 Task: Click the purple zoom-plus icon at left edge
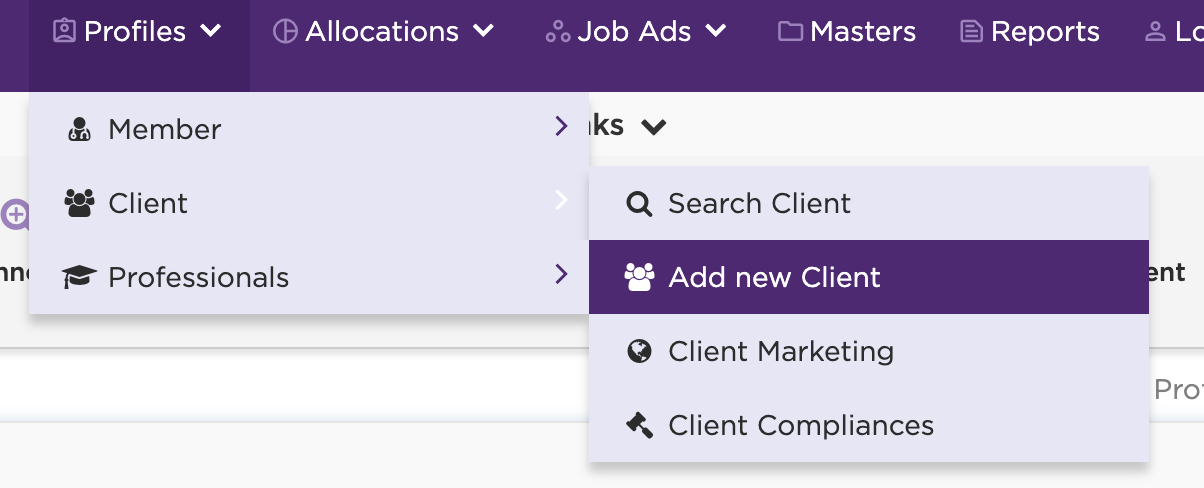coord(15,213)
